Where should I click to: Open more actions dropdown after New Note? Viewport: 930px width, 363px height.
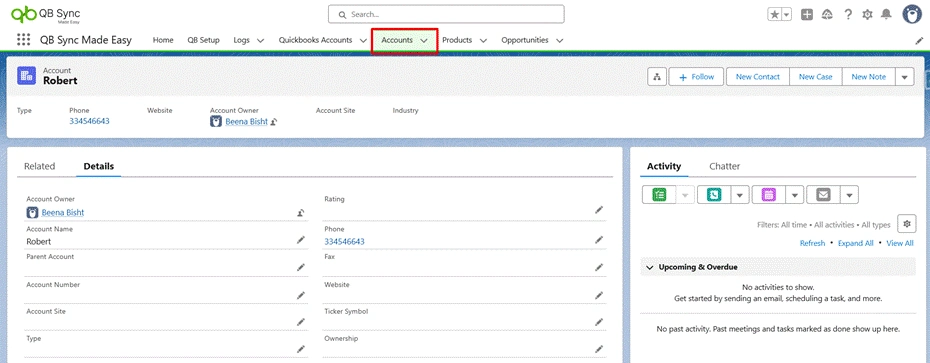[904, 77]
